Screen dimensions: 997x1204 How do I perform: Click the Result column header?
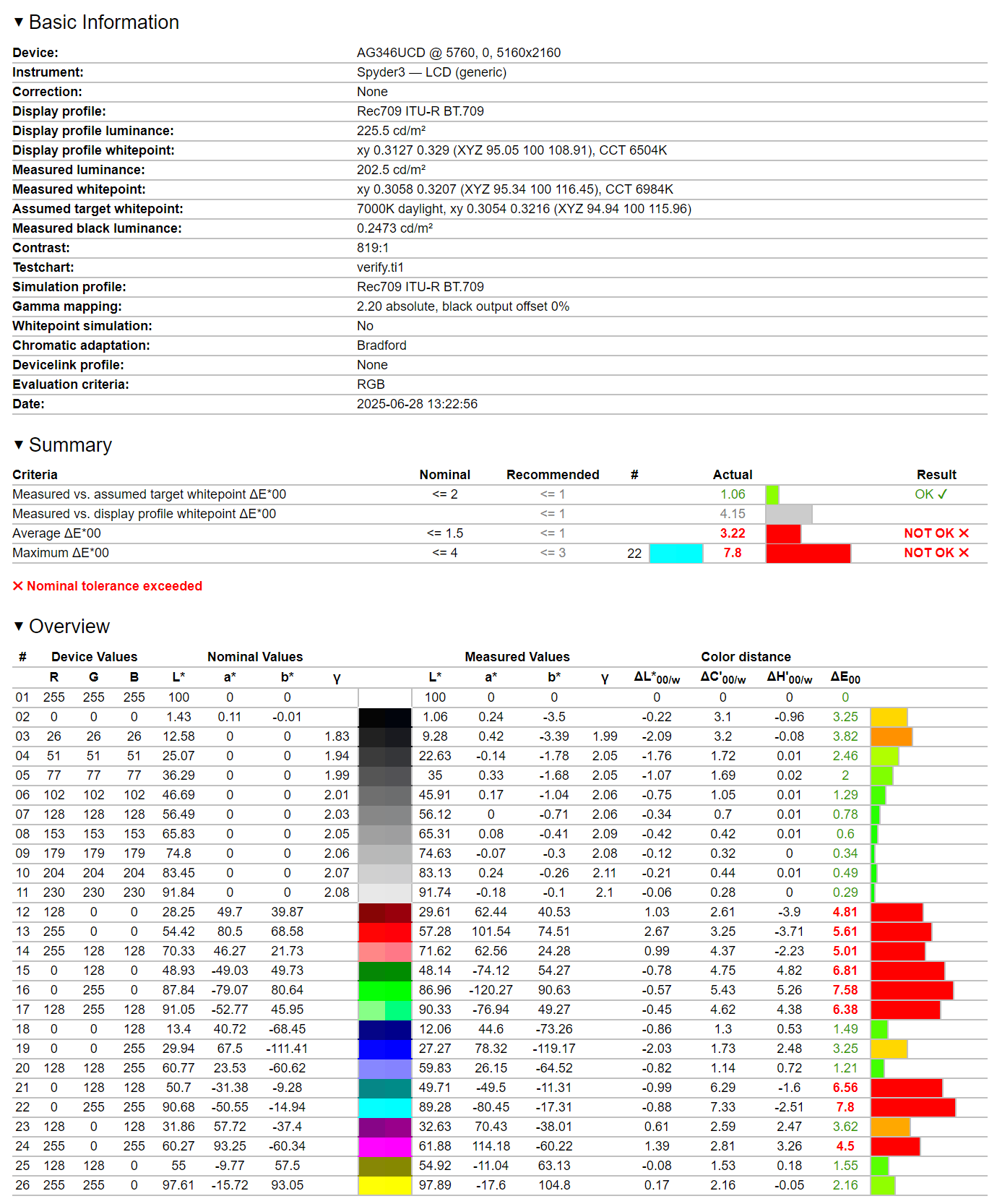(x=936, y=475)
